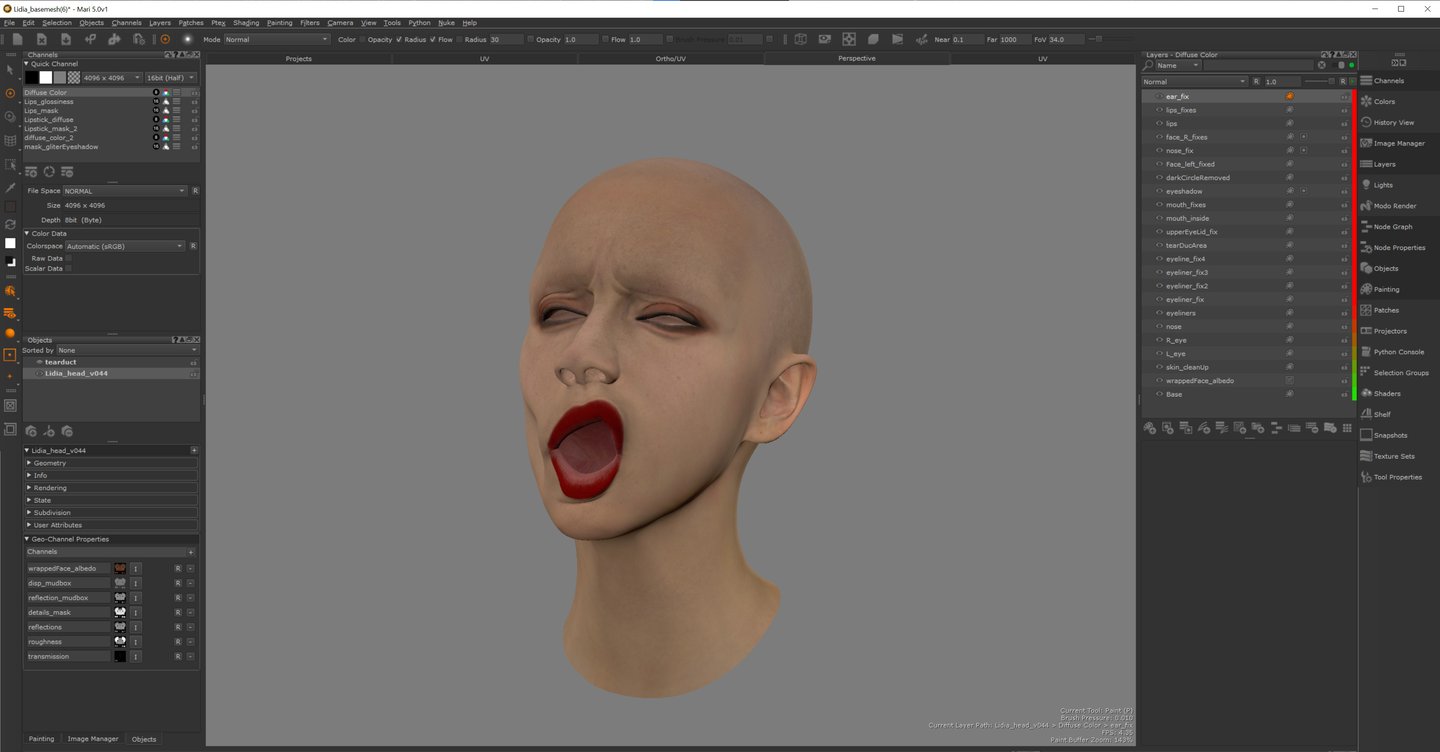Screen dimensions: 1440x752
Task: Open the Shaders palette from sidebar
Action: coord(1386,394)
